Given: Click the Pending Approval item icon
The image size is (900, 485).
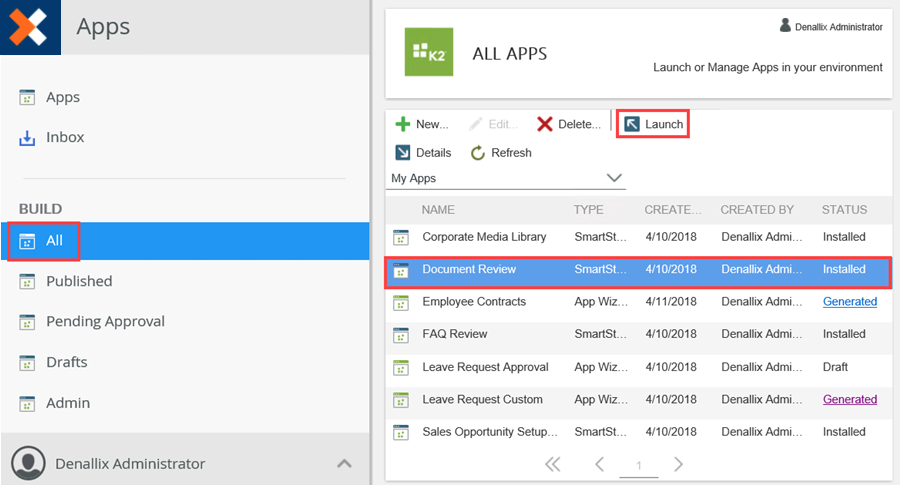Looking at the screenshot, I should click(27, 322).
